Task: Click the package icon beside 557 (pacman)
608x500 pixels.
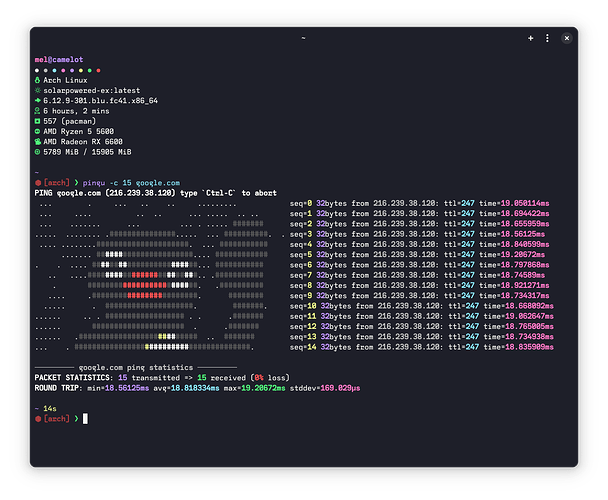Action: pos(37,121)
